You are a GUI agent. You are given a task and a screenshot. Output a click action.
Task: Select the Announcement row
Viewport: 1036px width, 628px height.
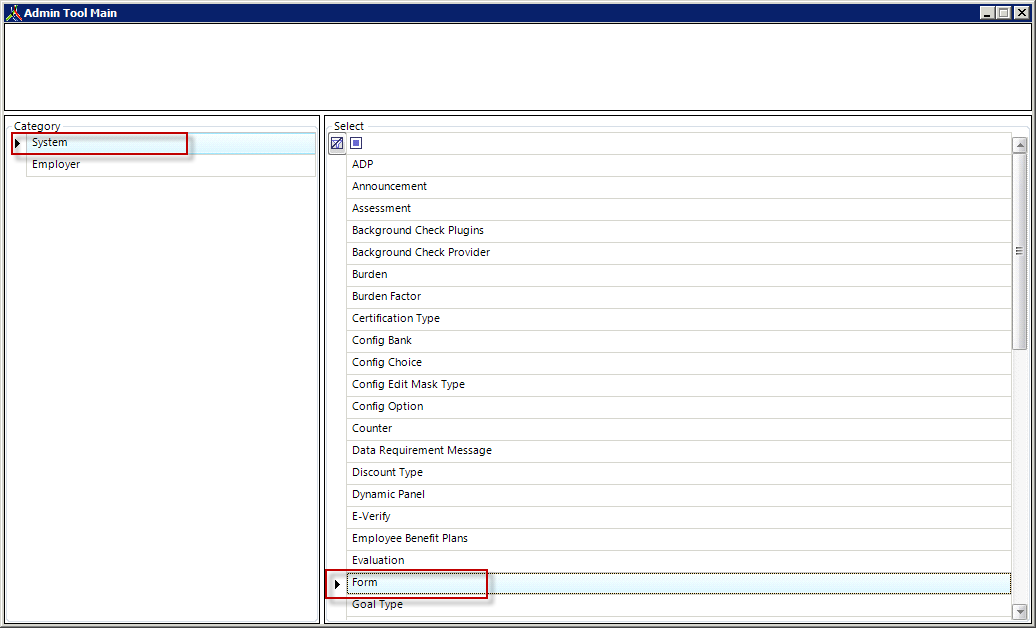coord(389,187)
